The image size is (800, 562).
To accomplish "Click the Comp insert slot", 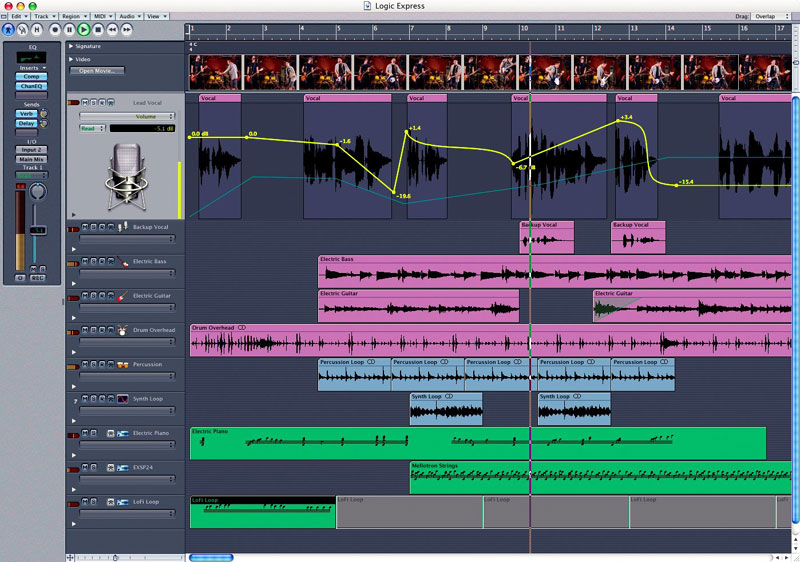I will [x=31, y=76].
